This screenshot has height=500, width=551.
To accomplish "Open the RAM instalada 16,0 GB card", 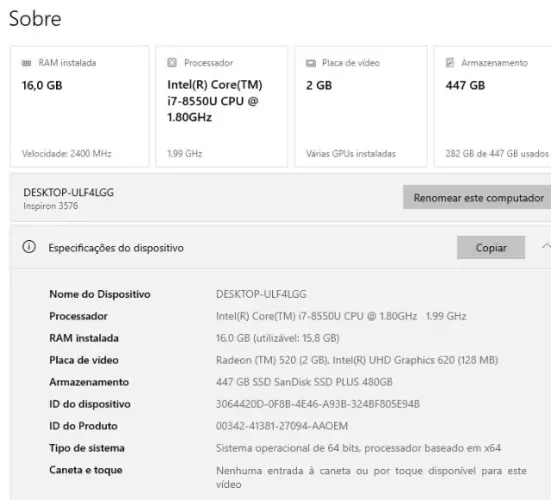I will pos(79,106).
